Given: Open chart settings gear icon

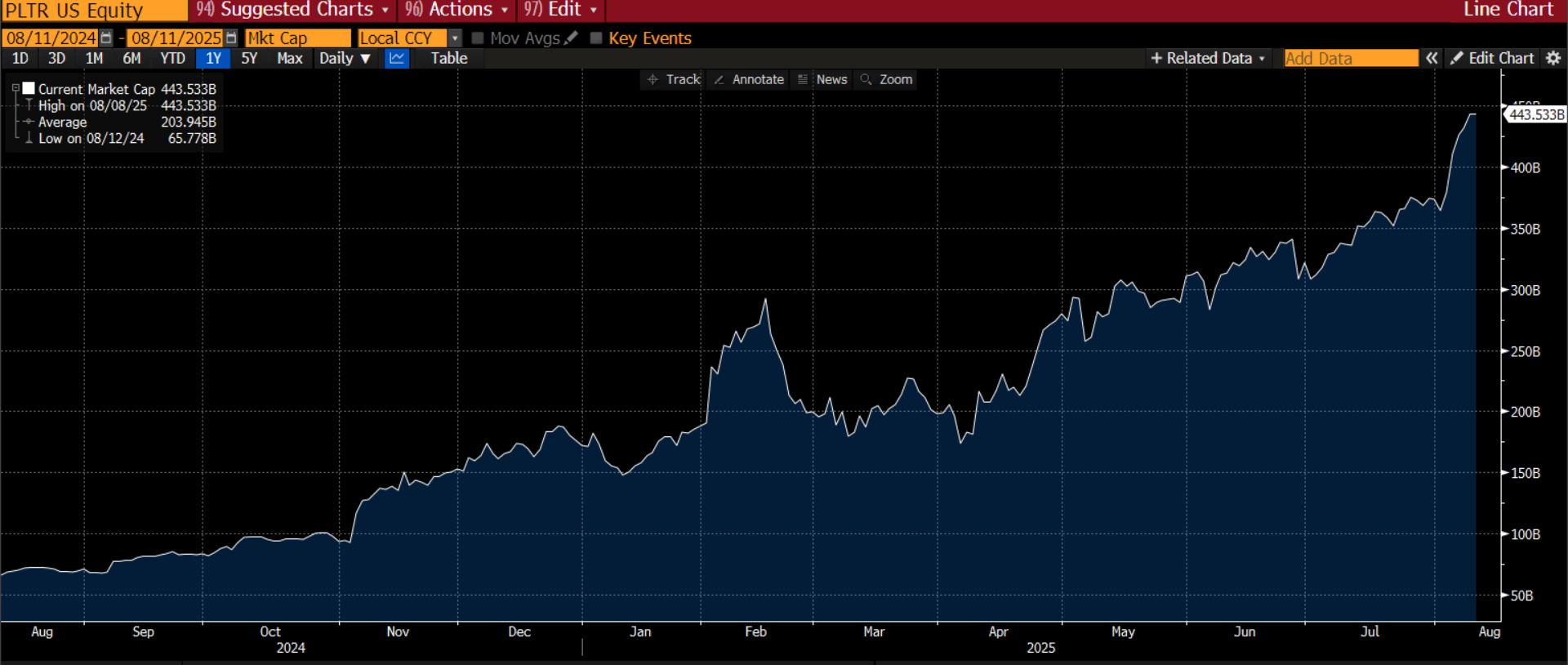Looking at the screenshot, I should [1553, 58].
